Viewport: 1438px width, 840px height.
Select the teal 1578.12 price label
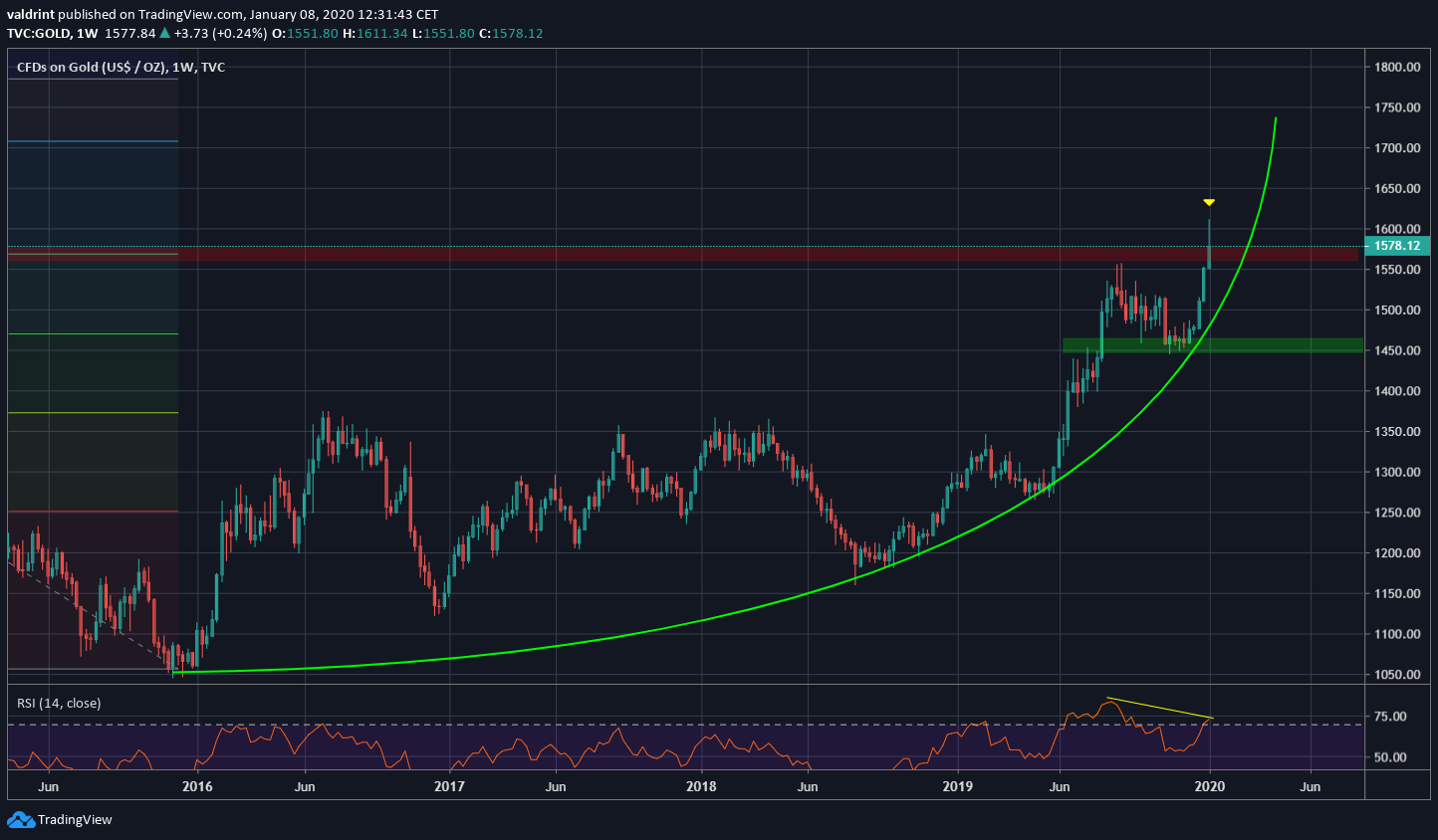1397,245
